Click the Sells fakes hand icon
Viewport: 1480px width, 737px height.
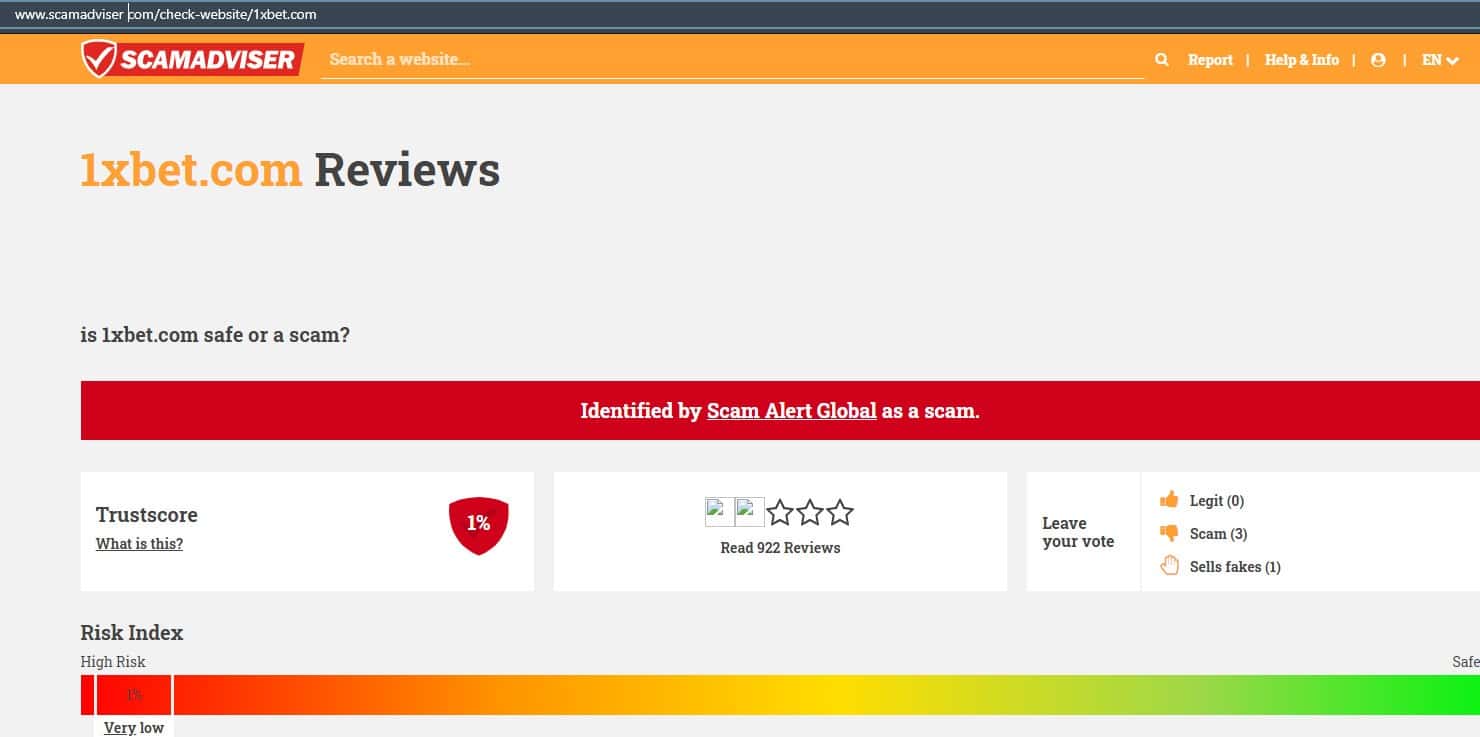tap(1169, 566)
